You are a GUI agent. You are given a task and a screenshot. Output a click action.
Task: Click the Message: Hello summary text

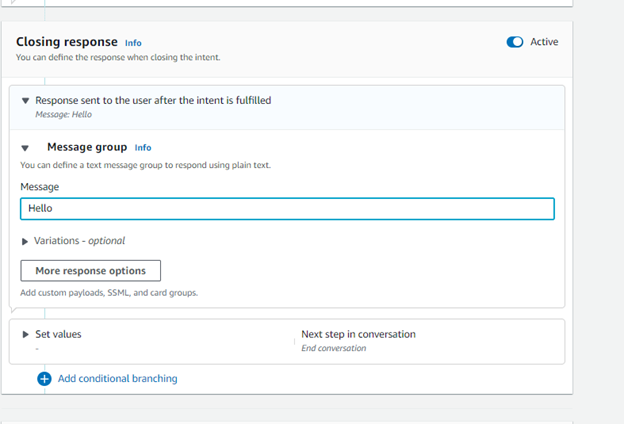64,115
